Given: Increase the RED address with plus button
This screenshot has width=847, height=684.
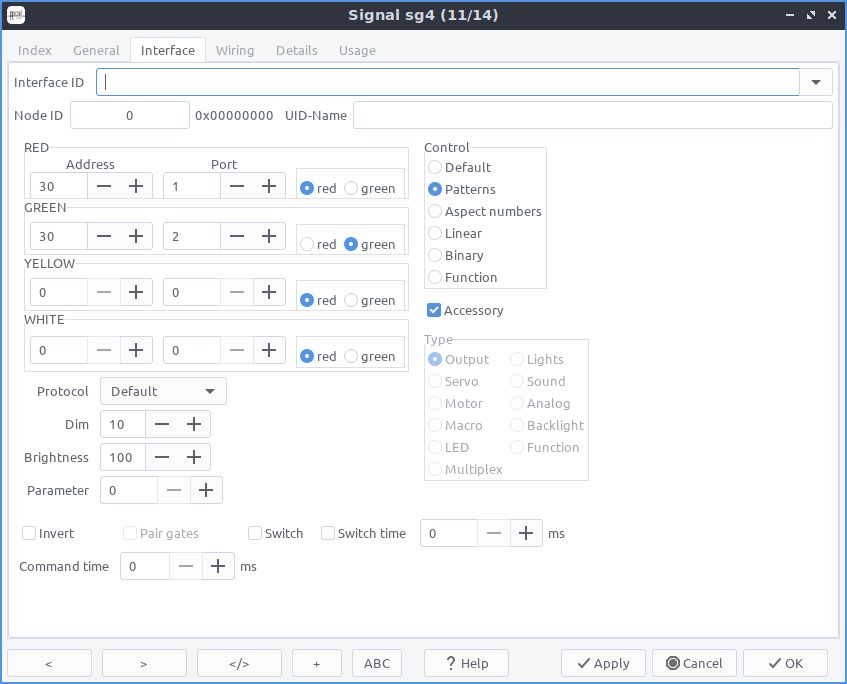Looking at the screenshot, I should 136,186.
